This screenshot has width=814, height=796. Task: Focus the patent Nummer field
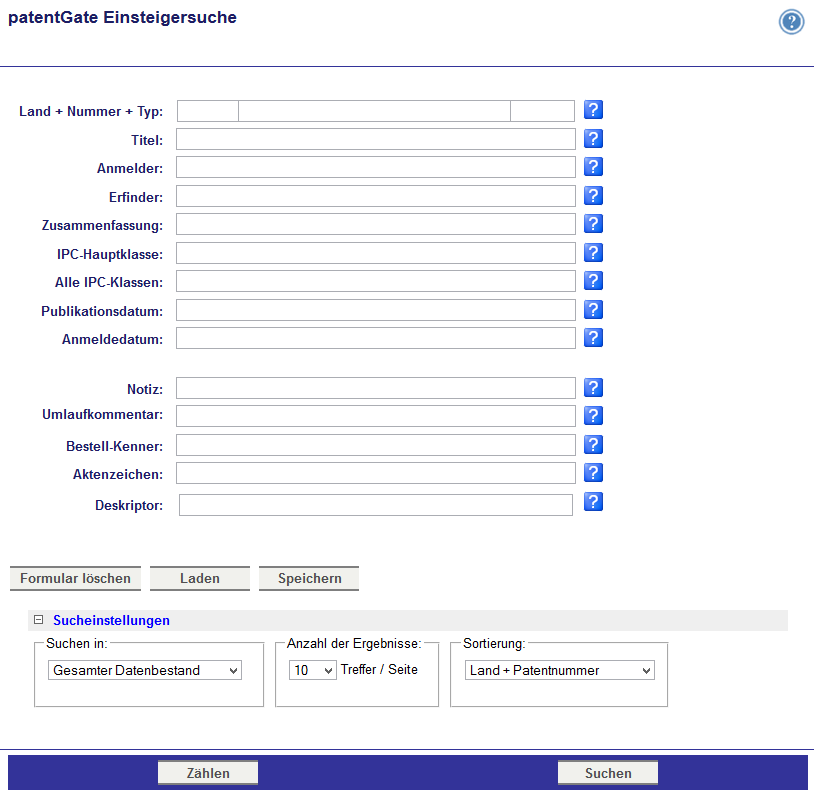374,111
